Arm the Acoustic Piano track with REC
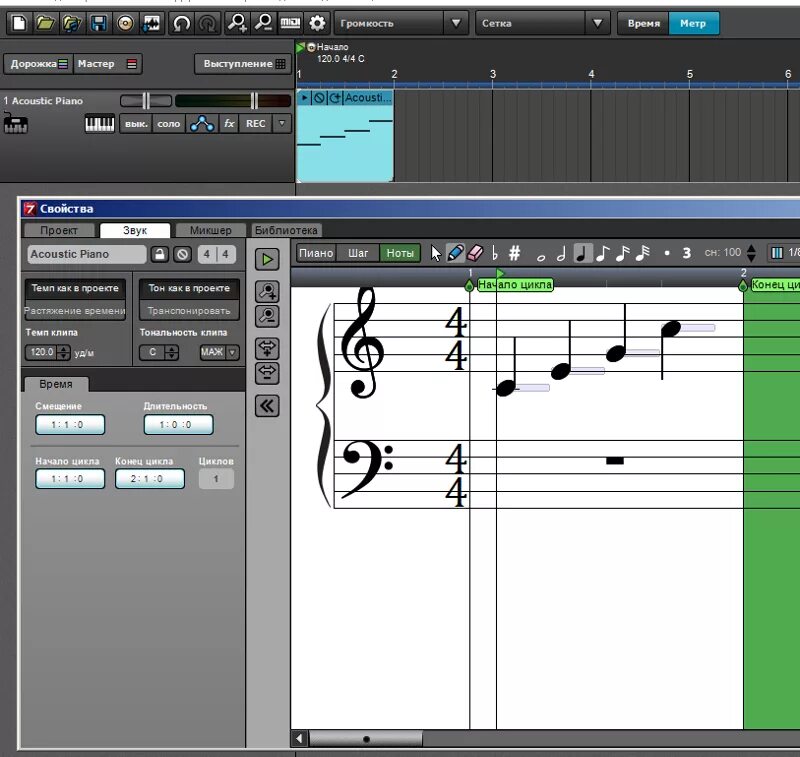The height and width of the screenshot is (757, 800). (256, 124)
